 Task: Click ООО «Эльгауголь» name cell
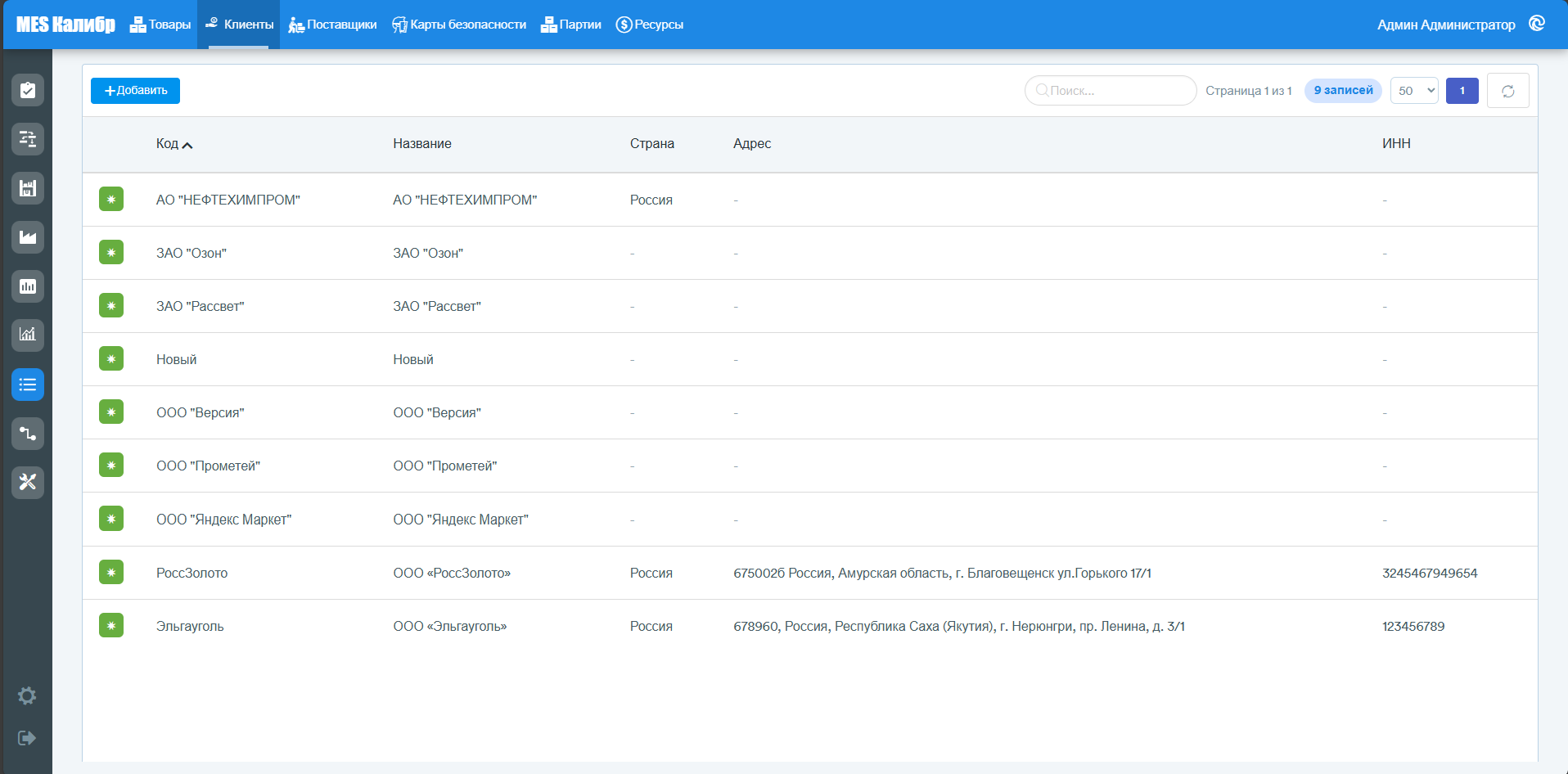450,626
